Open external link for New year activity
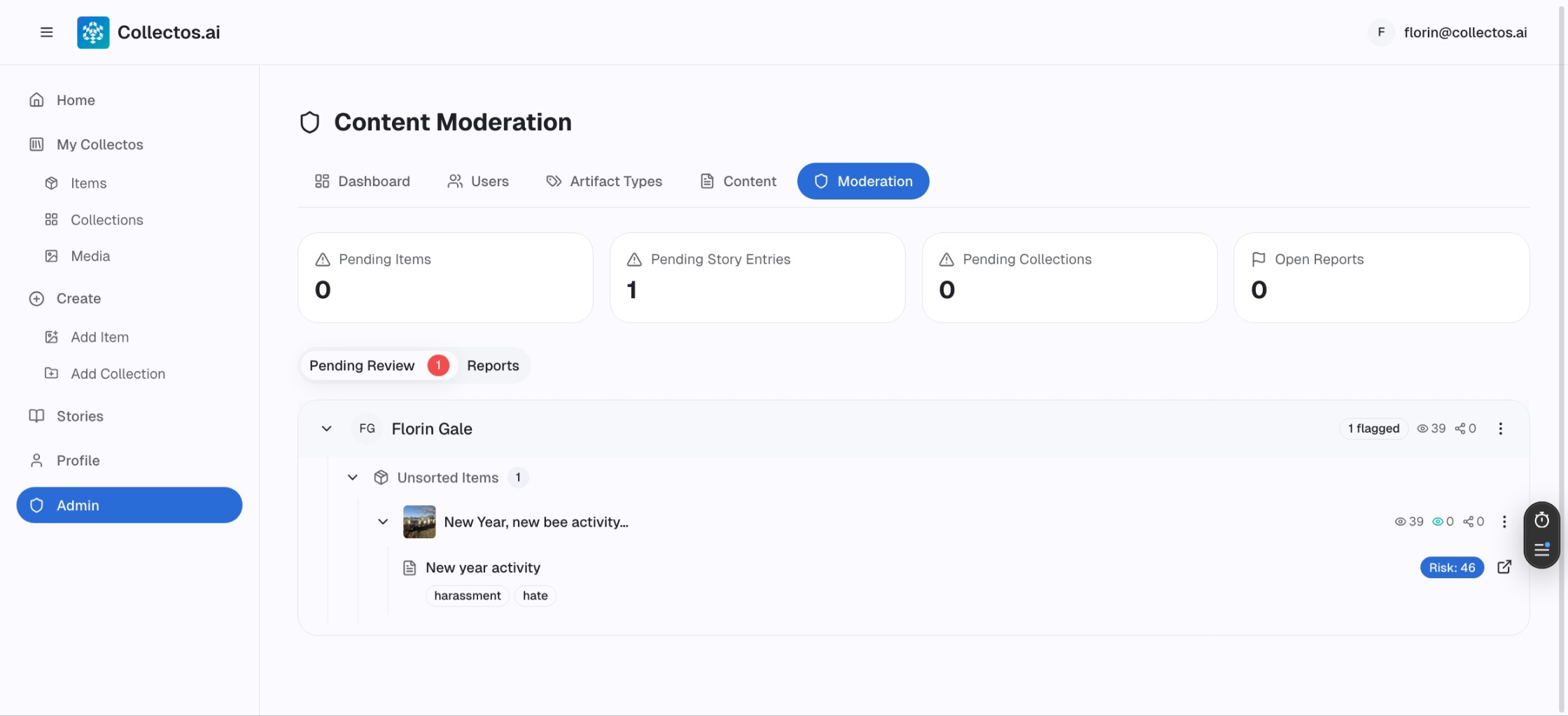Image resolution: width=1568 pixels, height=716 pixels. 1504,567
